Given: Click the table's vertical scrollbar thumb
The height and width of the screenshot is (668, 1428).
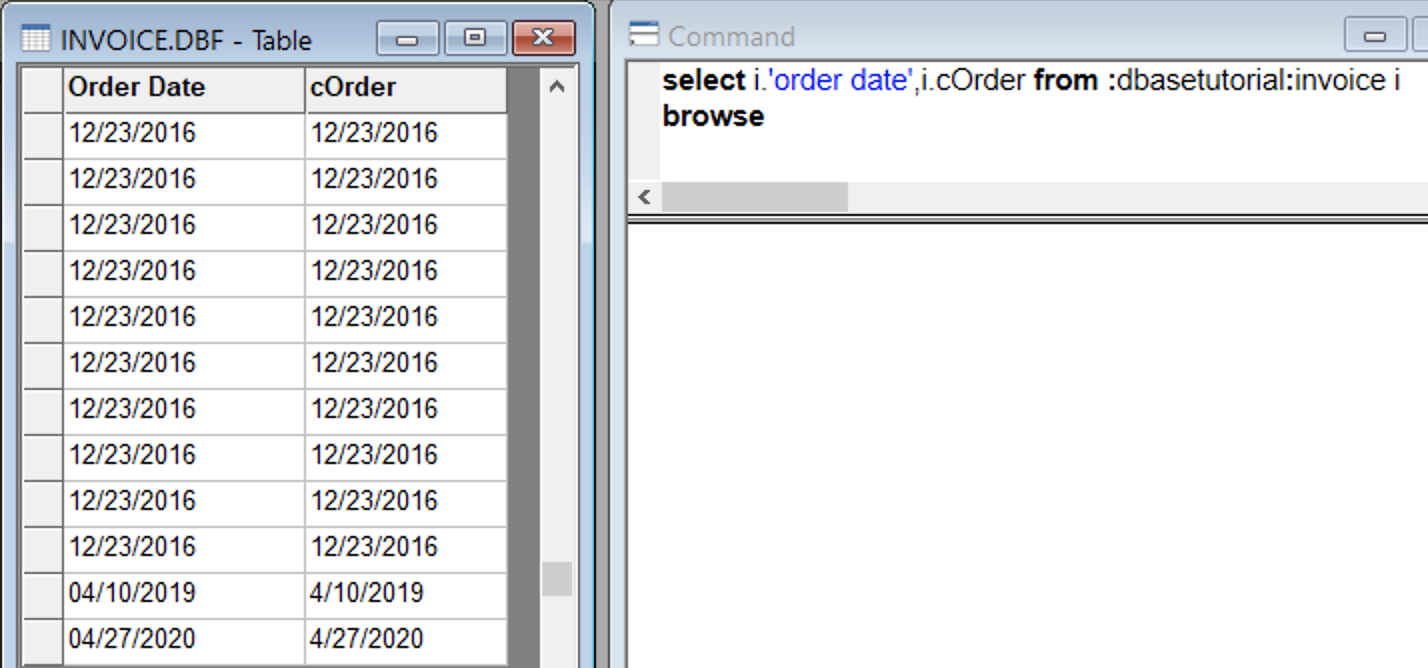Looking at the screenshot, I should 557,579.
